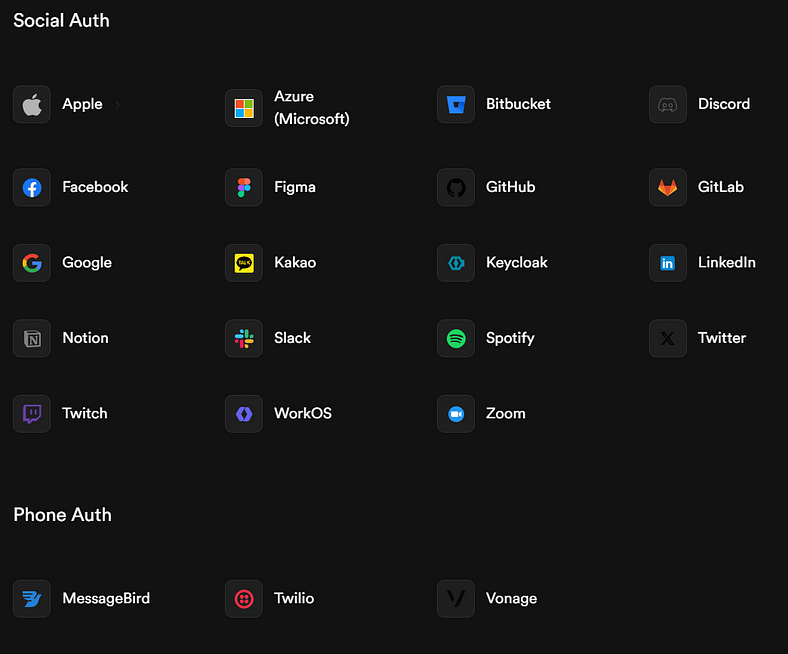Open the GitHub link text
Screen dimensions: 788x654
coord(510,187)
